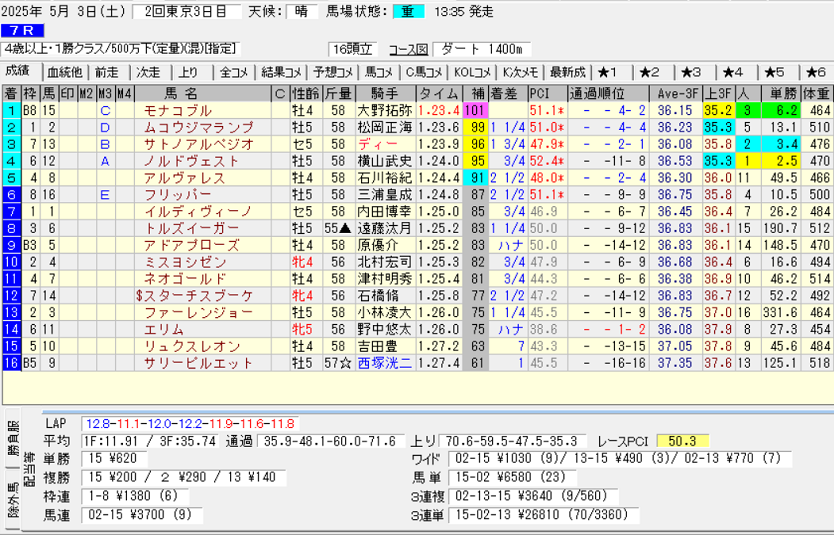Switch to the 血統他 tab

[65, 72]
